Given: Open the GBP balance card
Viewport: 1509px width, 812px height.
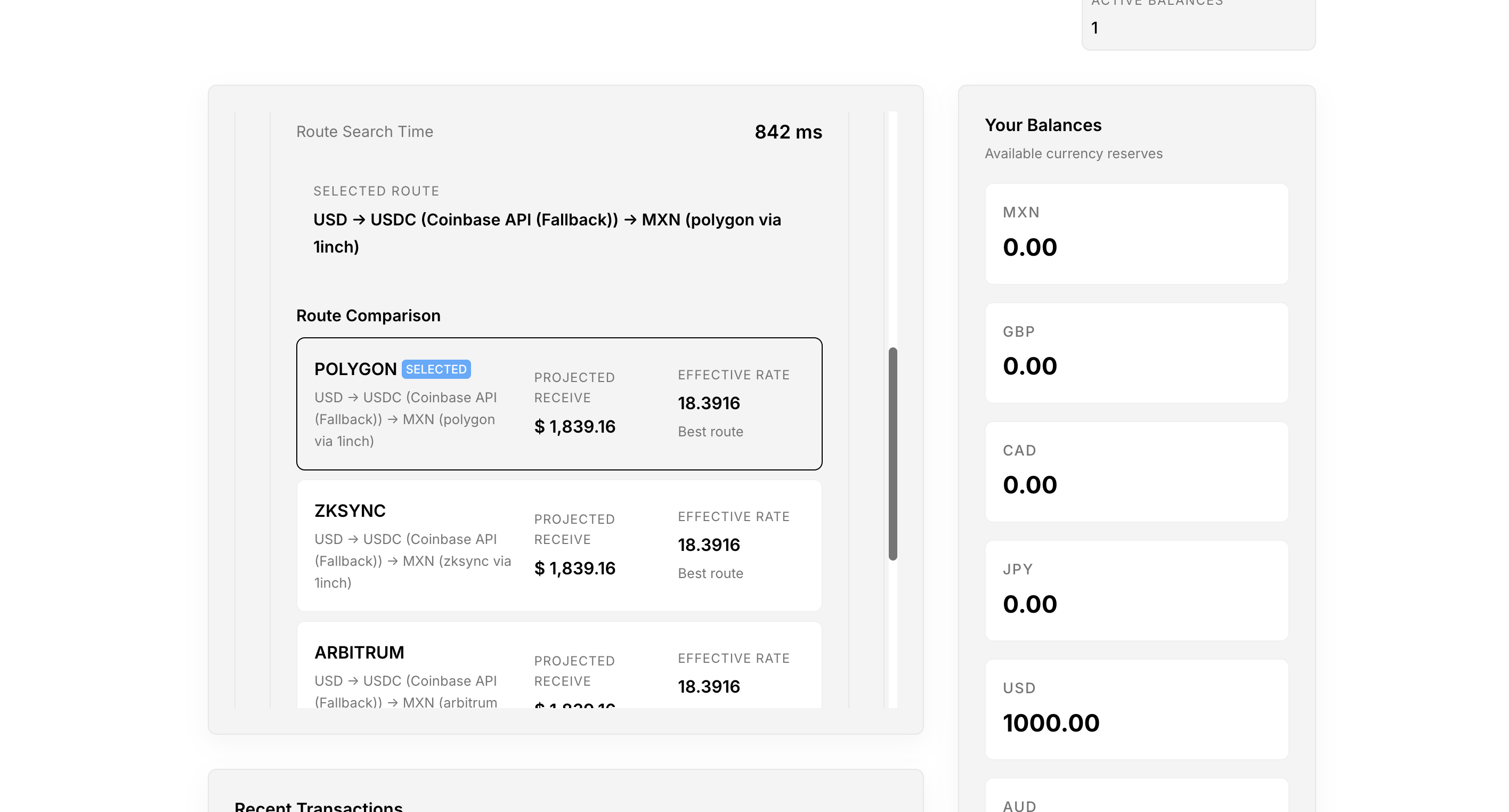Looking at the screenshot, I should coord(1137,353).
